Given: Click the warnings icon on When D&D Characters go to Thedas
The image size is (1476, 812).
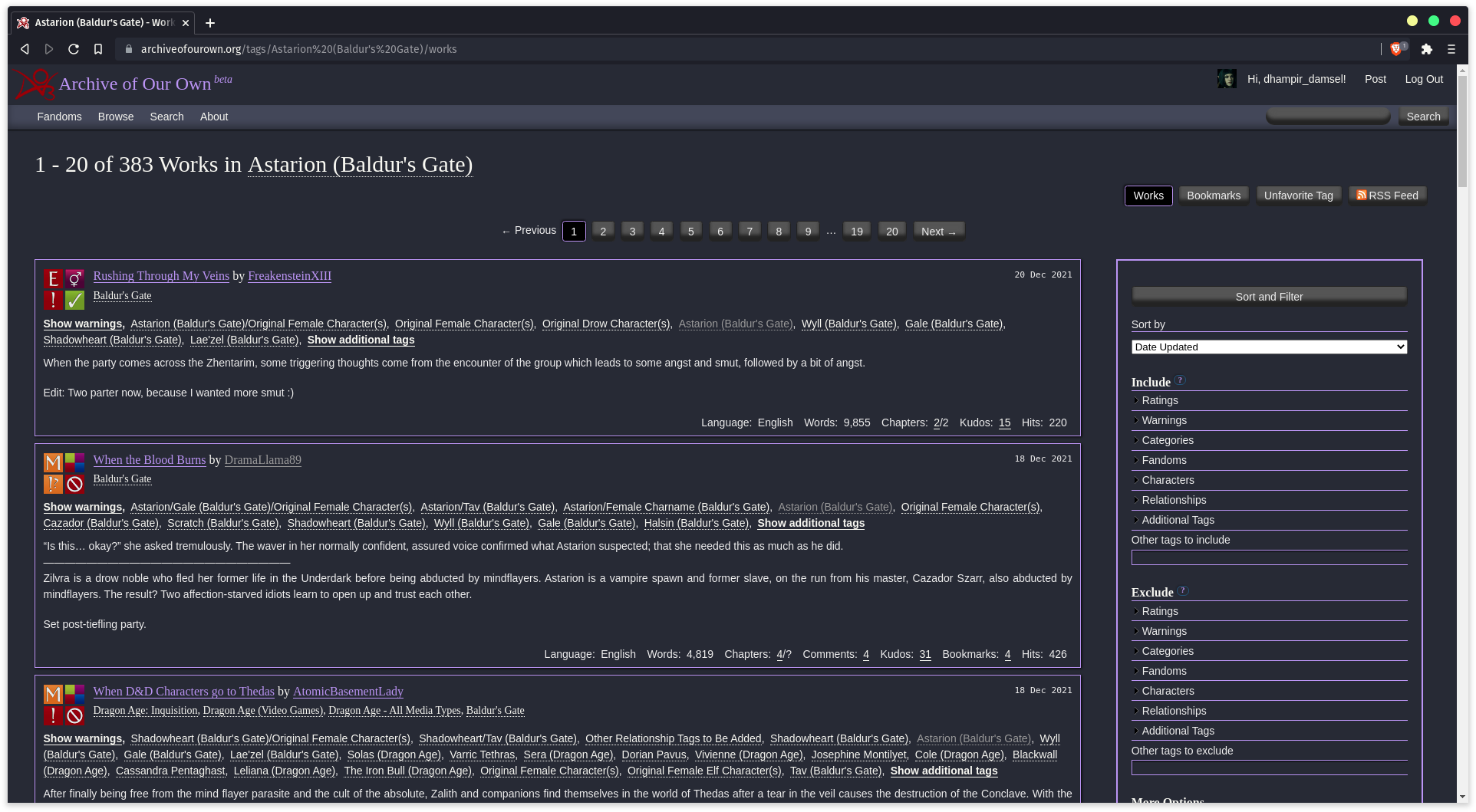Looking at the screenshot, I should (53, 715).
